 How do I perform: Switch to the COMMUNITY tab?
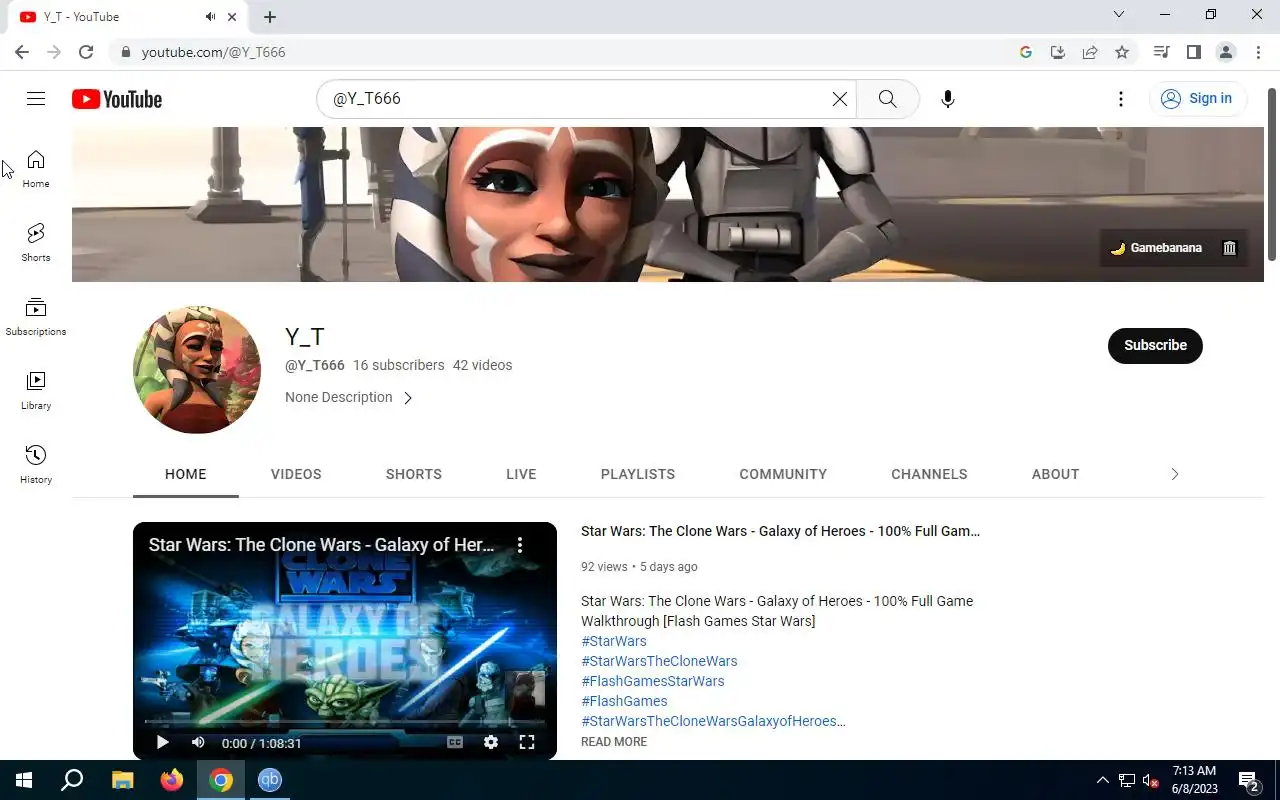tap(783, 474)
